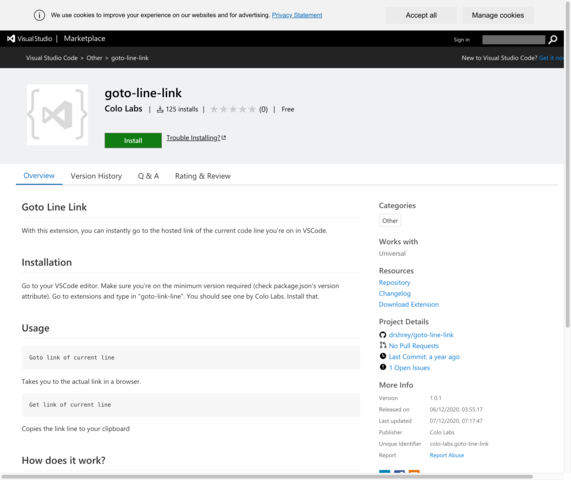The height and width of the screenshot is (480, 571).
Task: Focus the marketplace search field
Action: [x=514, y=39]
